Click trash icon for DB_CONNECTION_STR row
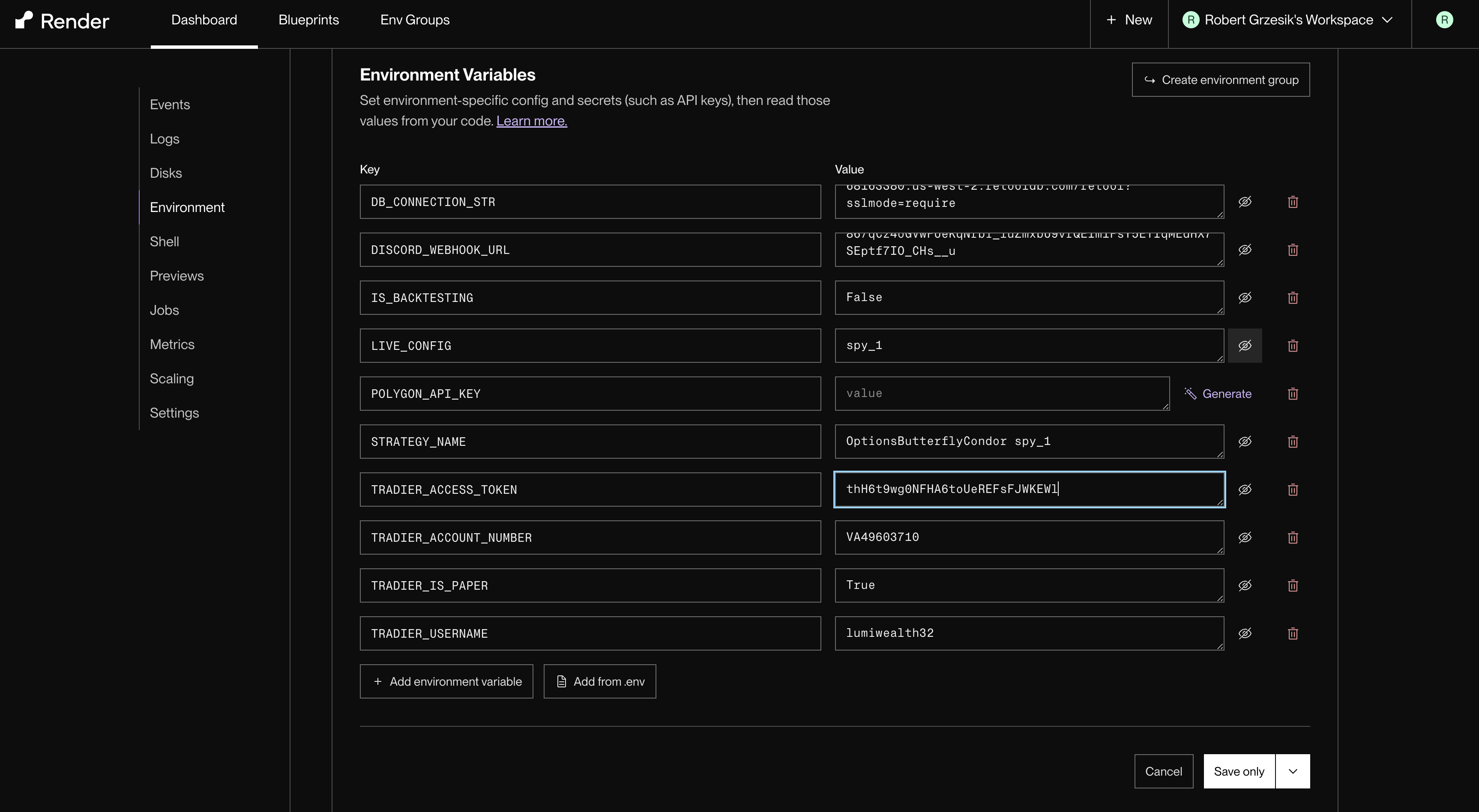Viewport: 1479px width, 812px height. click(x=1292, y=202)
